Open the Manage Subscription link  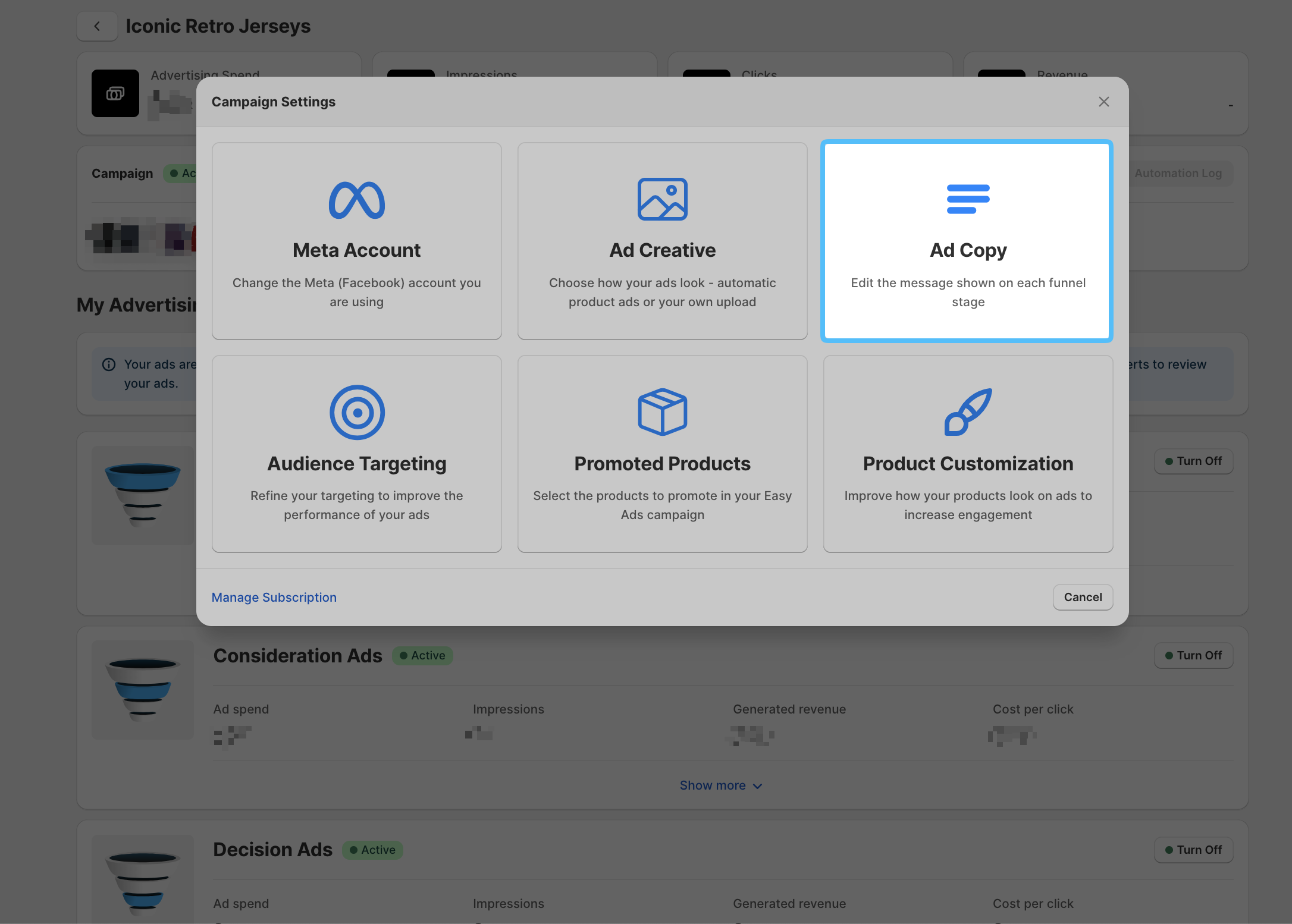[274, 597]
